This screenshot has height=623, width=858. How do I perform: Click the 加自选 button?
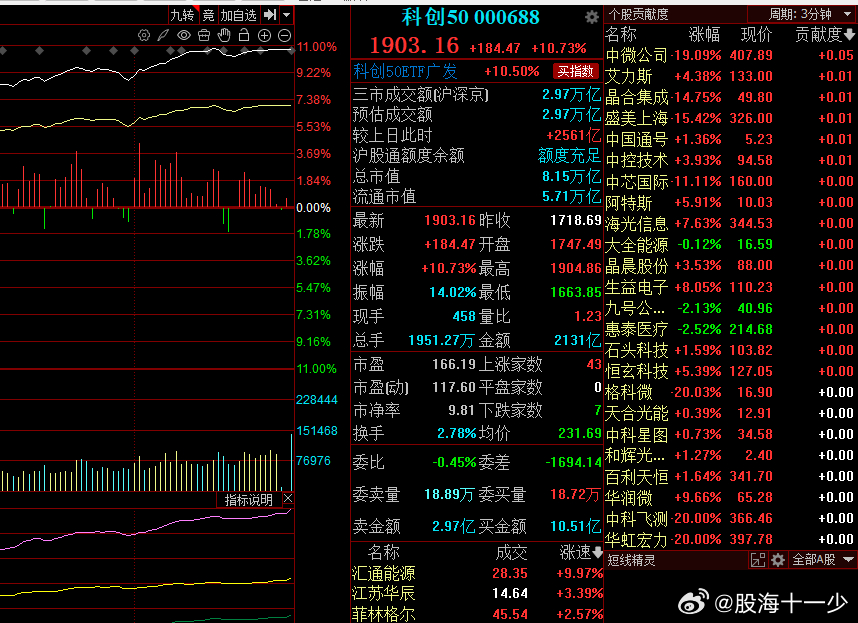click(x=239, y=15)
